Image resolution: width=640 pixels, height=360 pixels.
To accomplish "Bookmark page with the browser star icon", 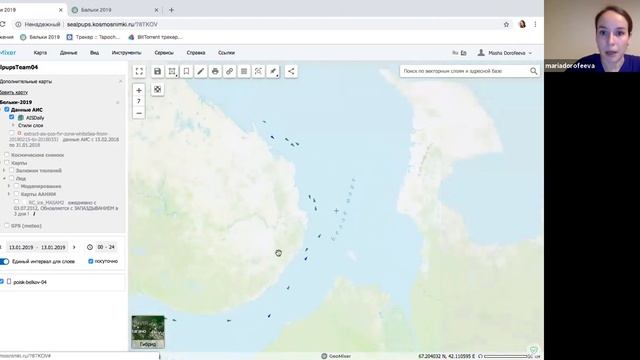I will (x=506, y=24).
